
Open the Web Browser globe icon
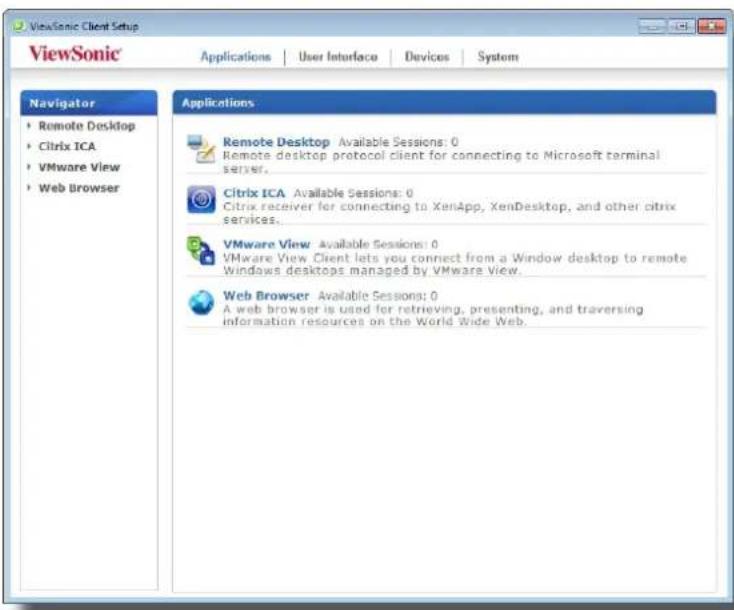(201, 302)
